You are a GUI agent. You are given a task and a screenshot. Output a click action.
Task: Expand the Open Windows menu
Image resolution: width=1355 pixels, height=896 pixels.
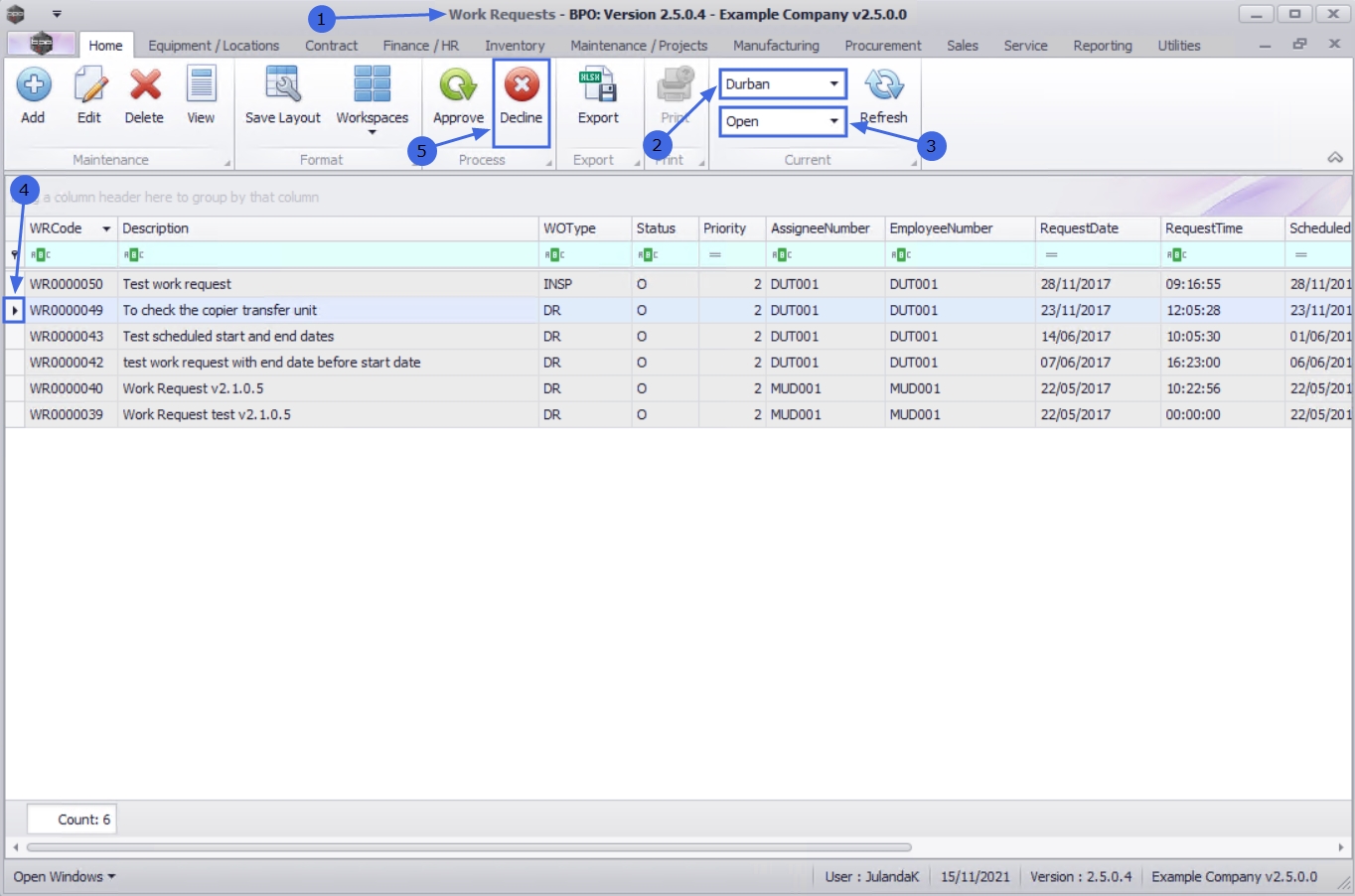[x=65, y=877]
